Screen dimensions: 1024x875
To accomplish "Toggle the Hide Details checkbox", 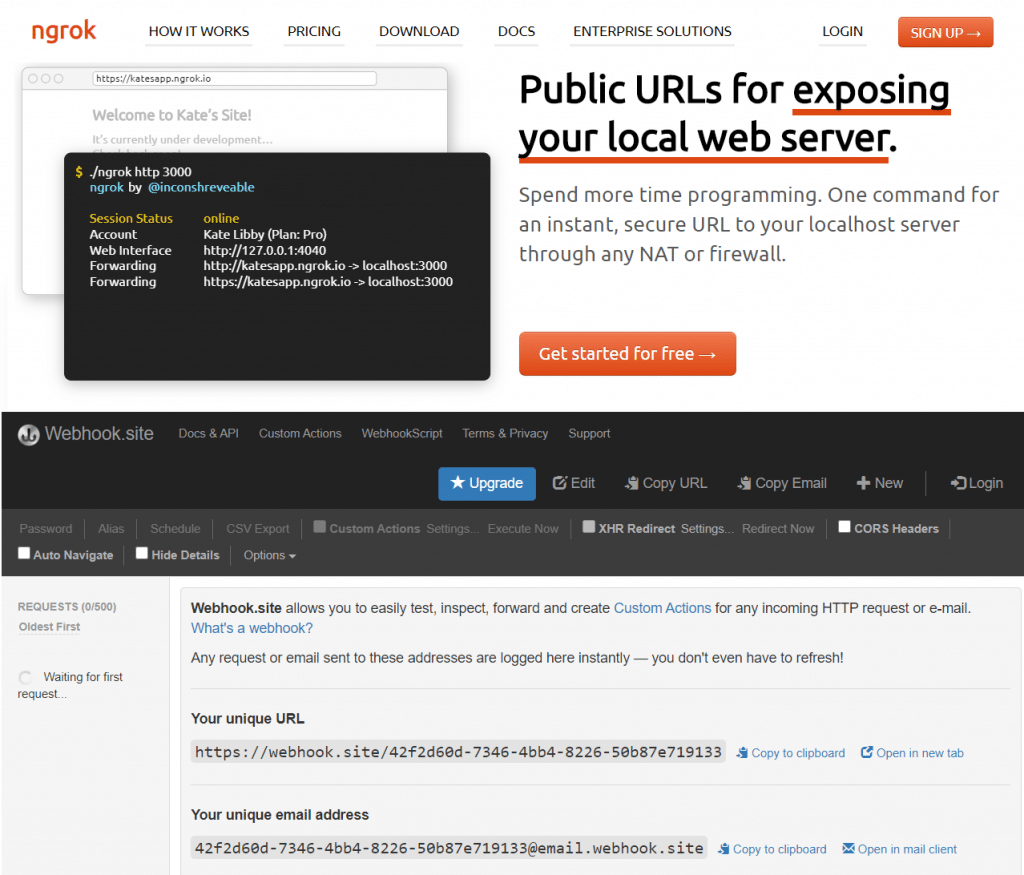I will 142,553.
